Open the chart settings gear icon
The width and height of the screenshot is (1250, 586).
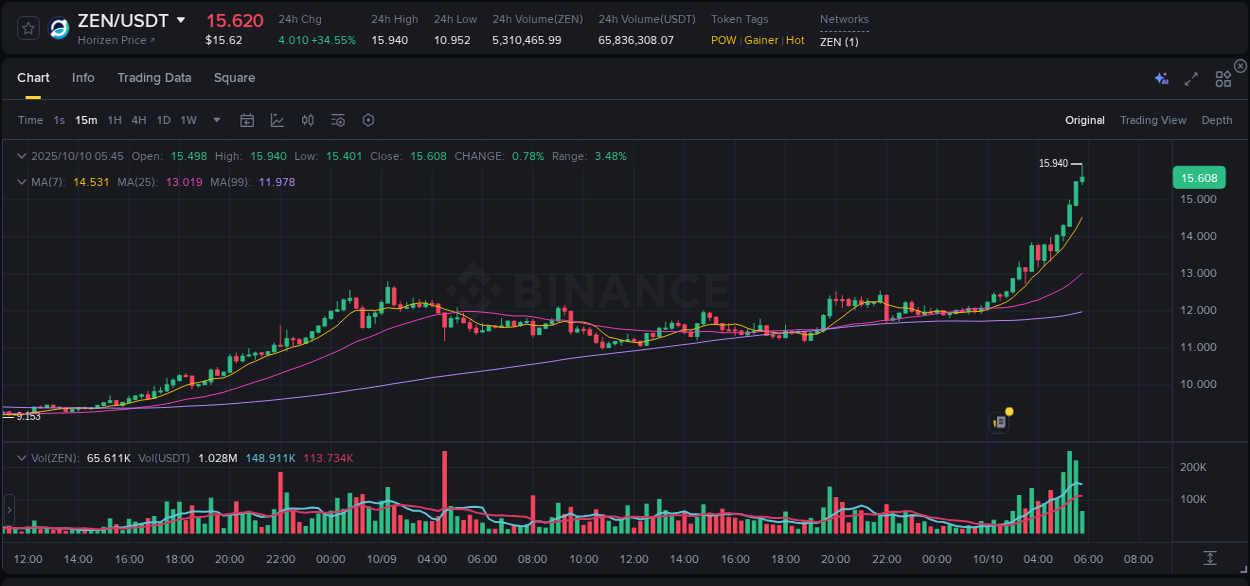point(368,120)
